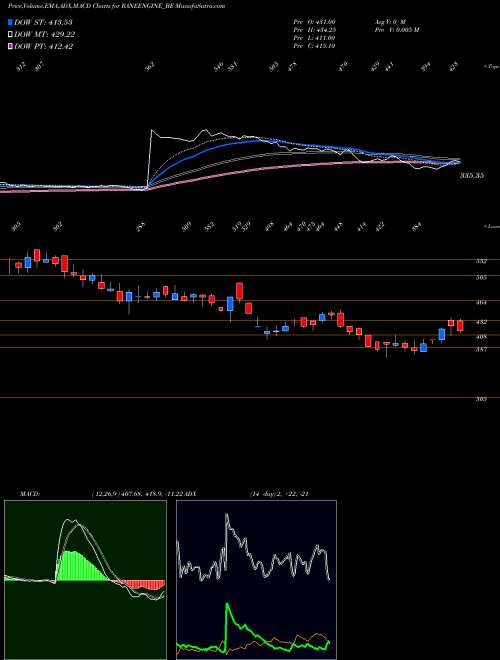Click the white price spike on the EMA chart
This screenshot has height=660, width=500.
pyautogui.click(x=152, y=131)
